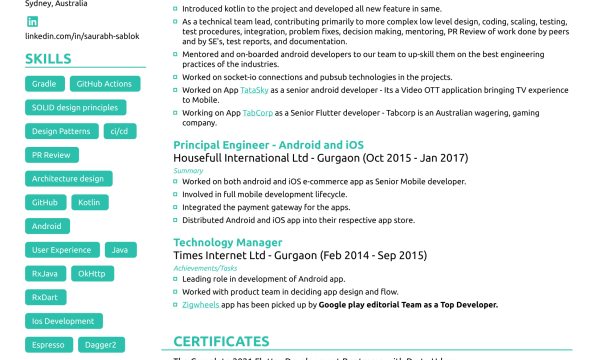Click 'Mentored and on-boarded android developers' bullet
Image resolution: width=600 pixels, height=360 pixels.
[363, 59]
